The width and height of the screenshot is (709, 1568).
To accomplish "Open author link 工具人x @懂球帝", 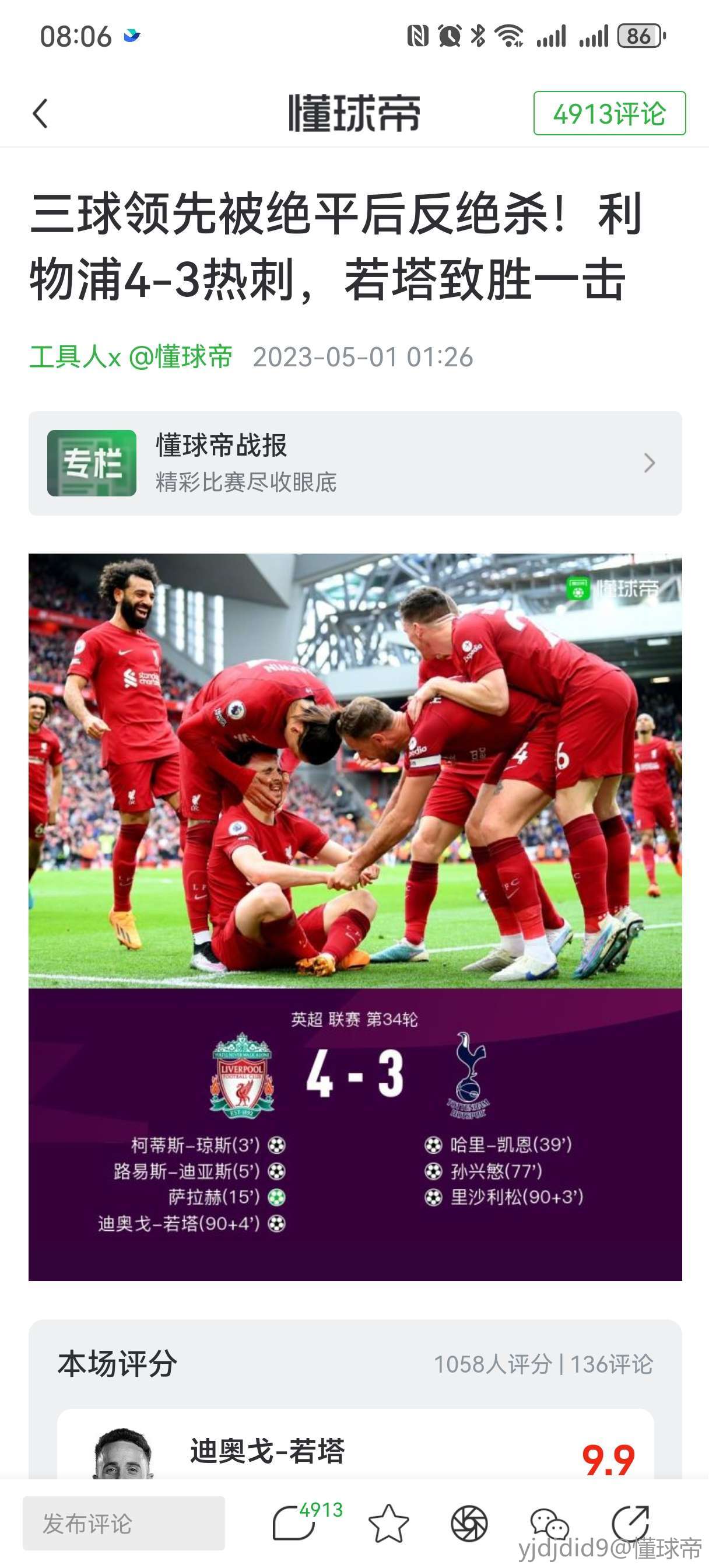I will tap(131, 356).
